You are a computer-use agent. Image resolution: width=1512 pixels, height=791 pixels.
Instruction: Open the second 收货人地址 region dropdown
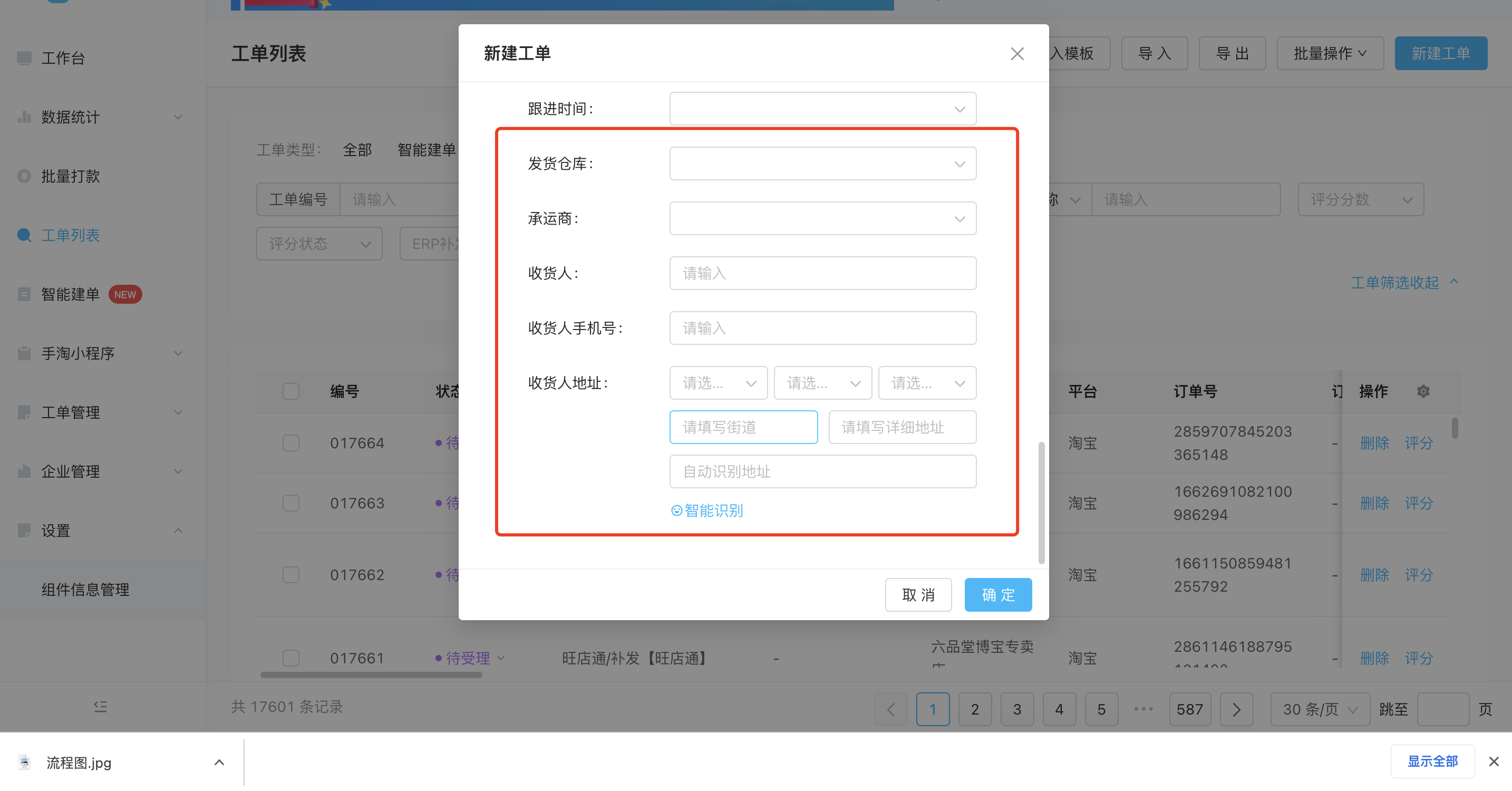pyautogui.click(x=822, y=383)
